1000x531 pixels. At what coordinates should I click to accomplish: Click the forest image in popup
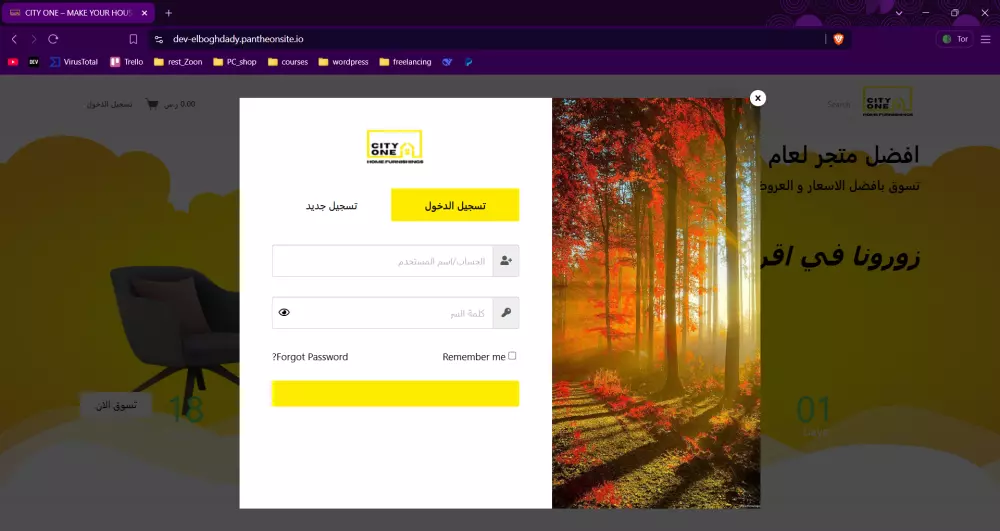click(x=656, y=303)
